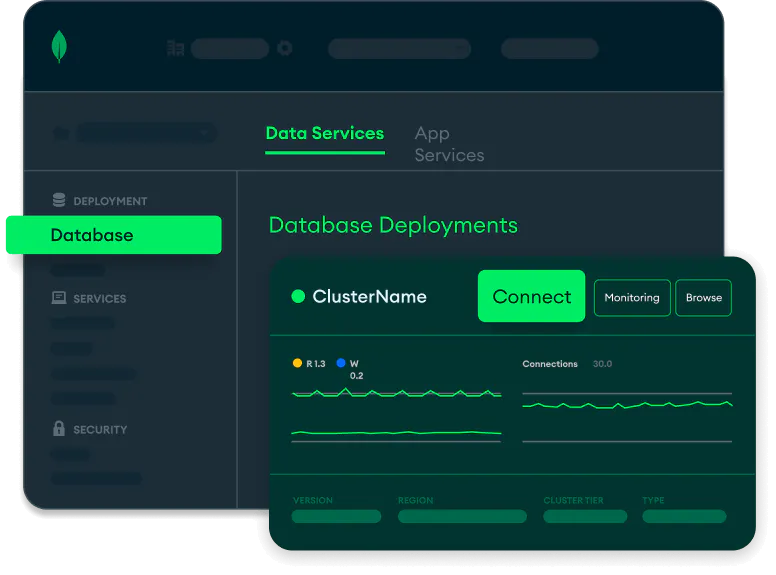Click the Services laptop icon in sidebar
Image resolution: width=776 pixels, height=575 pixels.
click(59, 298)
